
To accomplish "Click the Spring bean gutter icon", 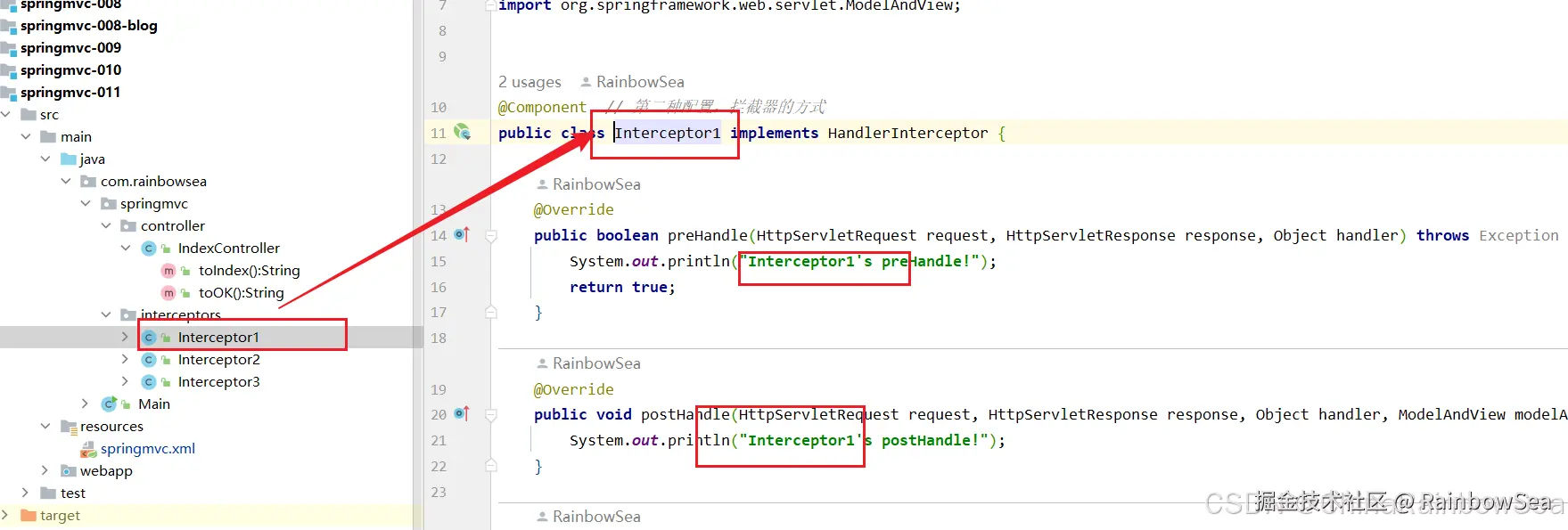I will (x=462, y=132).
